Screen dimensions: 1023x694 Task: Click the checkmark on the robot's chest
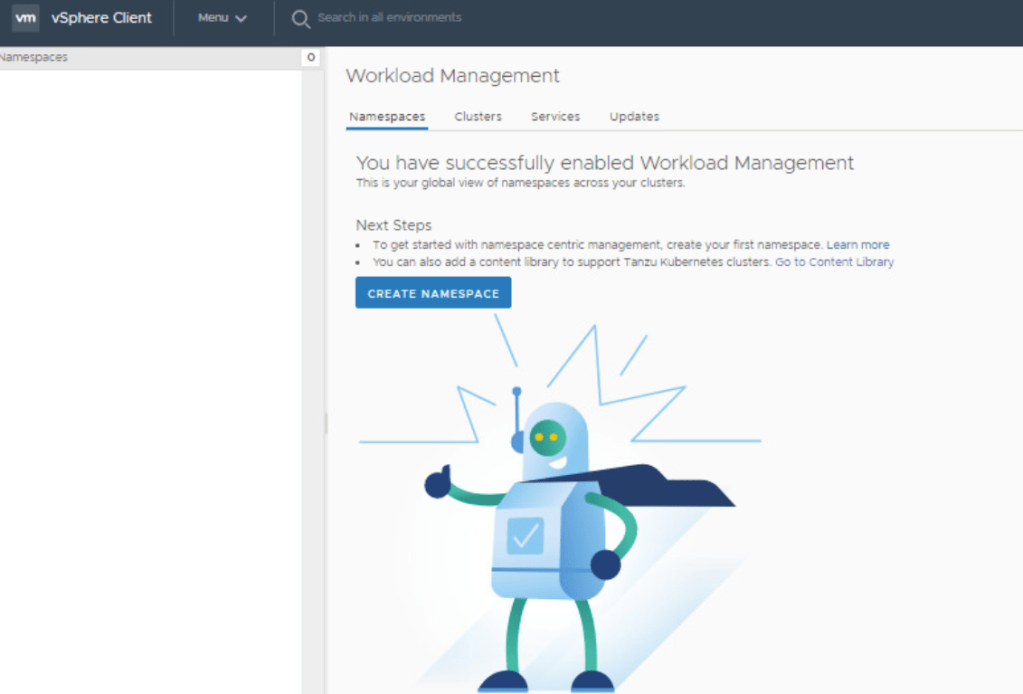pos(524,537)
